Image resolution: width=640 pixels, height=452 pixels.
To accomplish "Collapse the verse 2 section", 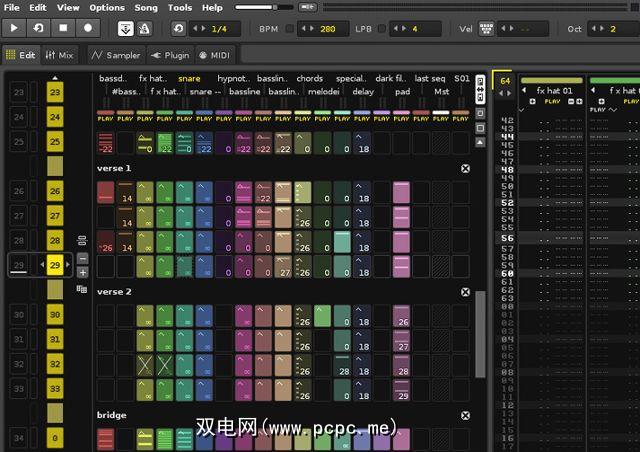I will click(x=465, y=292).
